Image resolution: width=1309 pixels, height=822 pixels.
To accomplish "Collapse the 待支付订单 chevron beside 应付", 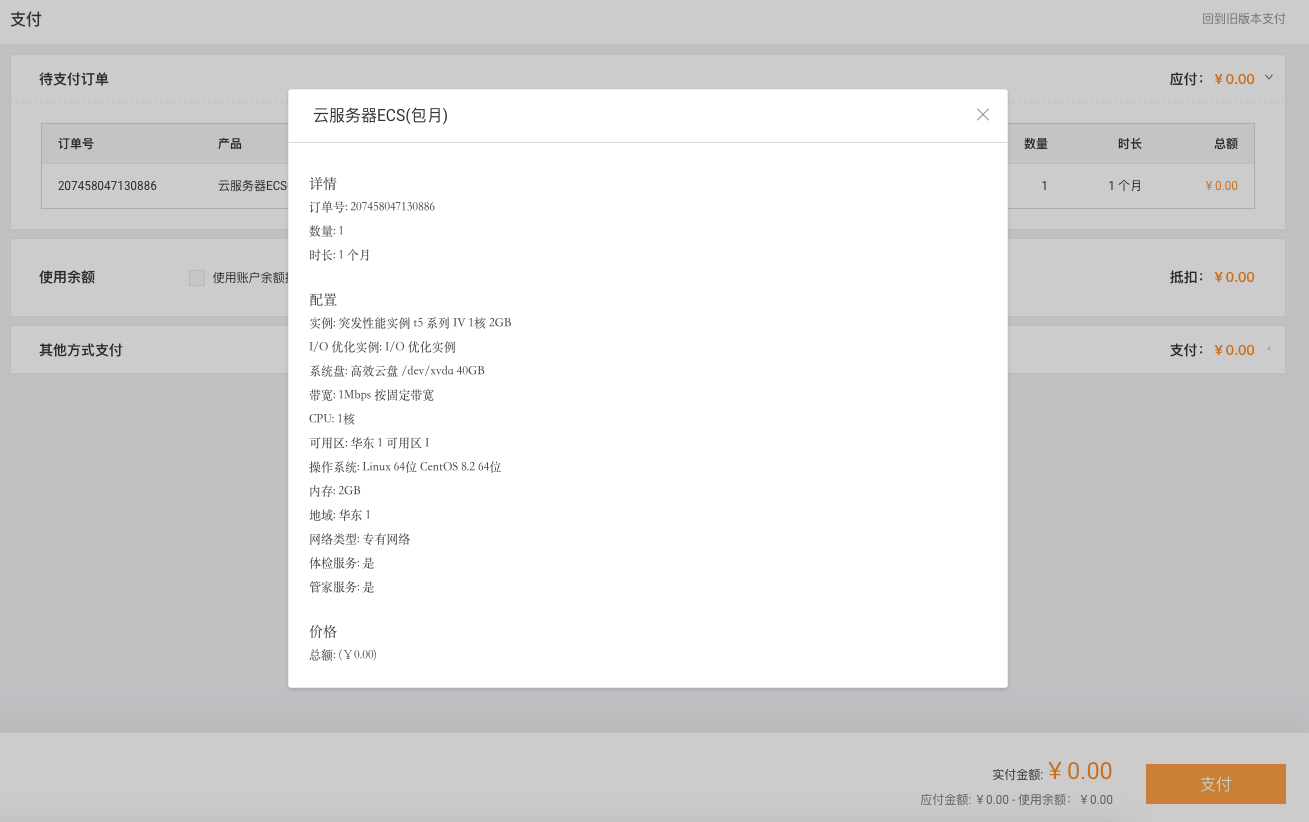I will 1269,77.
